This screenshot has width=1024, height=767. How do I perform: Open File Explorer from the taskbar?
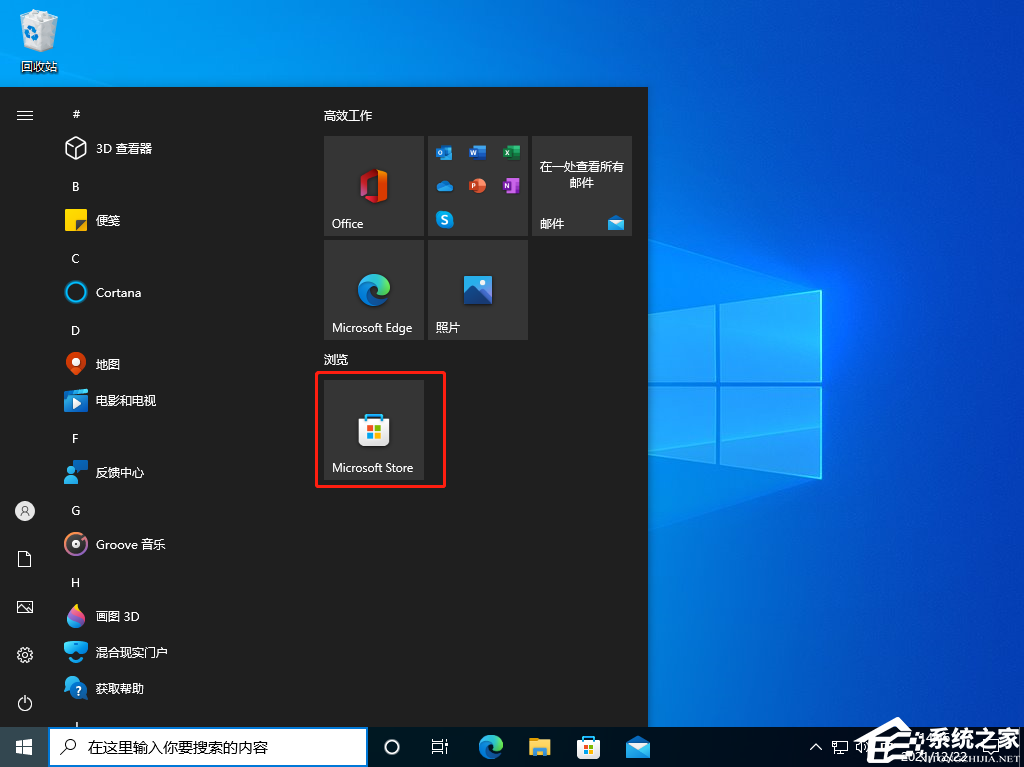pyautogui.click(x=540, y=747)
